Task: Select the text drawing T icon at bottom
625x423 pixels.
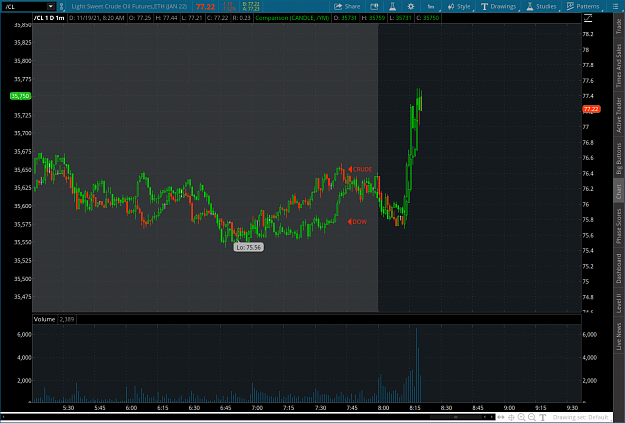Action: 542,417
